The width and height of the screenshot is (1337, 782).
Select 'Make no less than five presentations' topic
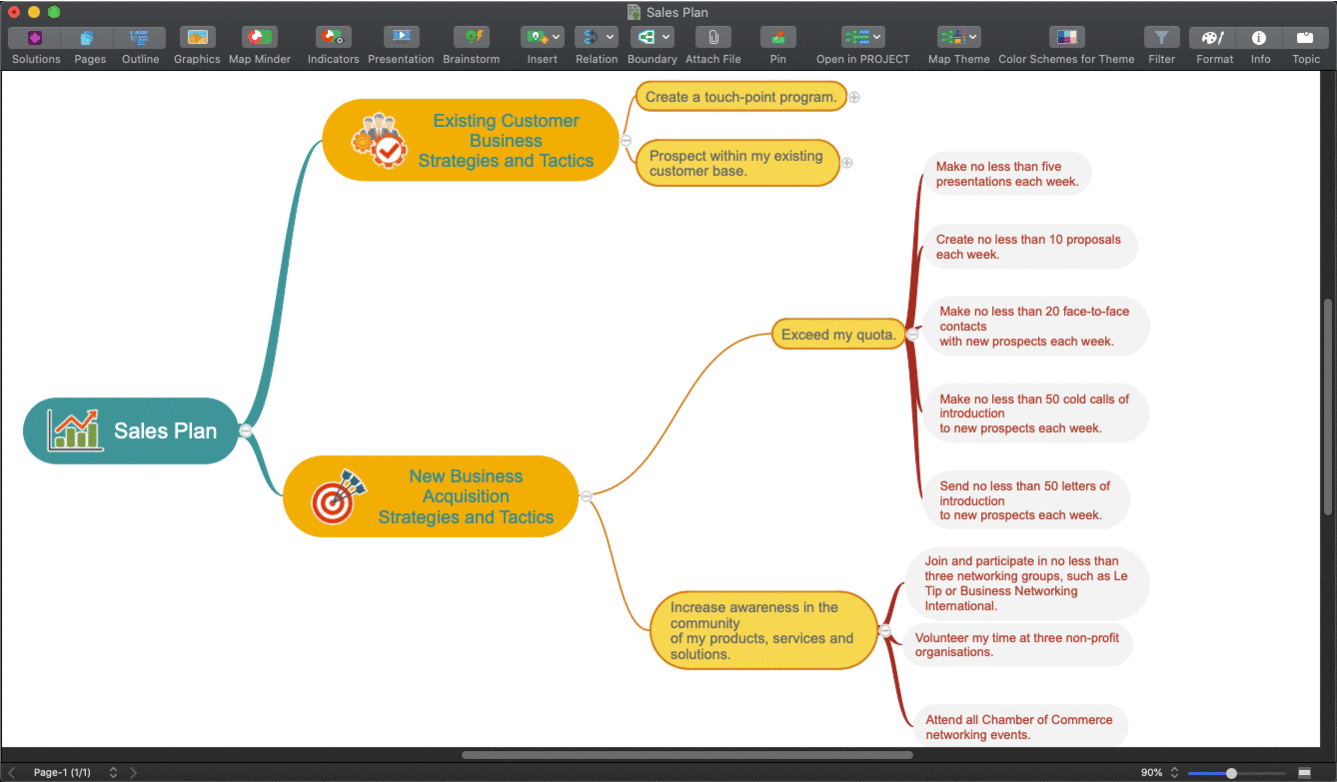[x=1007, y=174]
